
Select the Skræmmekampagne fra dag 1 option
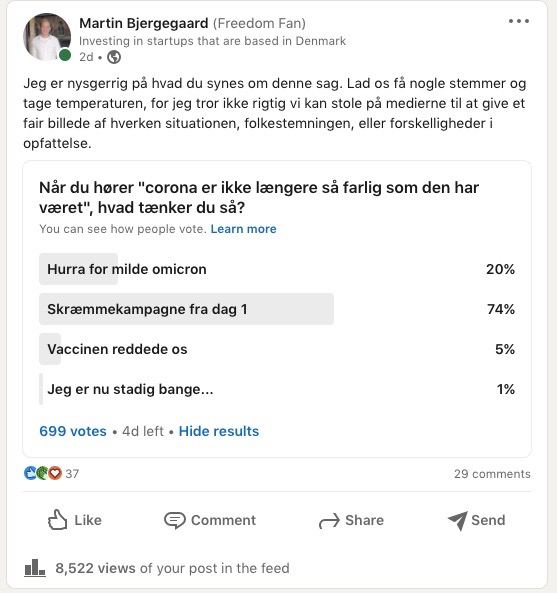pos(277,309)
